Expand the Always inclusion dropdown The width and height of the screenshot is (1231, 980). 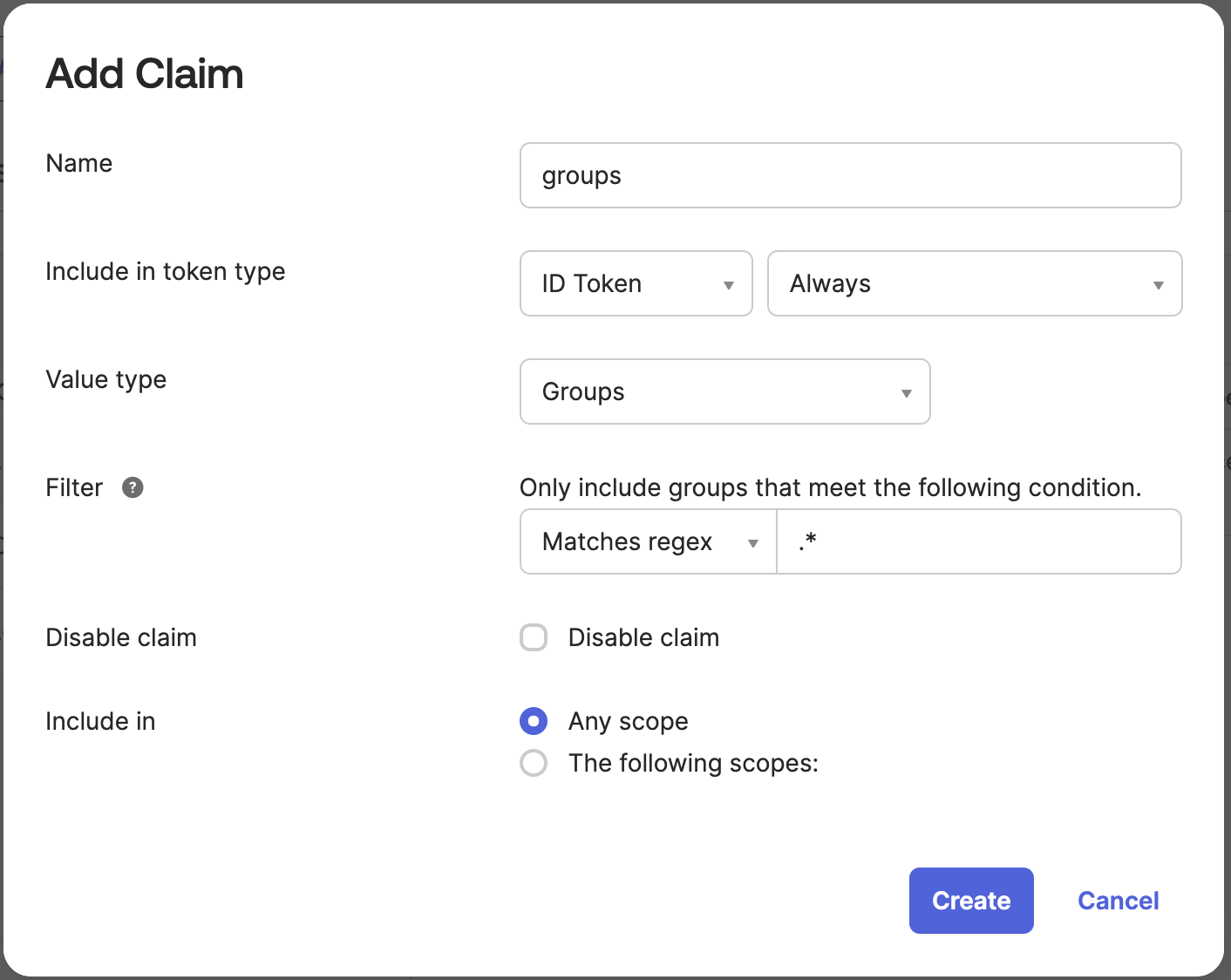pos(973,283)
